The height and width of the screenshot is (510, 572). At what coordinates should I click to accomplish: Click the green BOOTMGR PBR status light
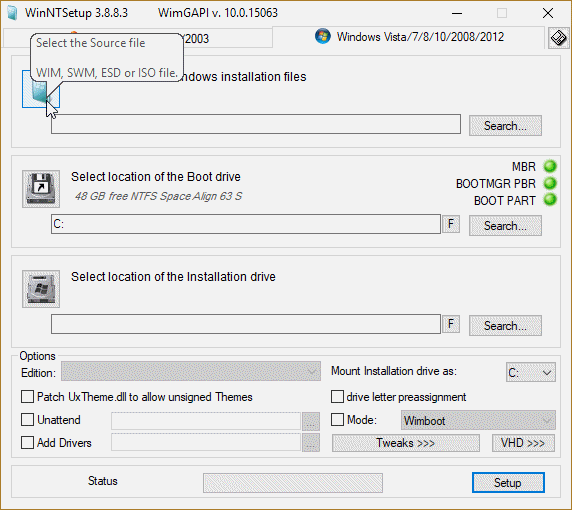pyautogui.click(x=550, y=183)
